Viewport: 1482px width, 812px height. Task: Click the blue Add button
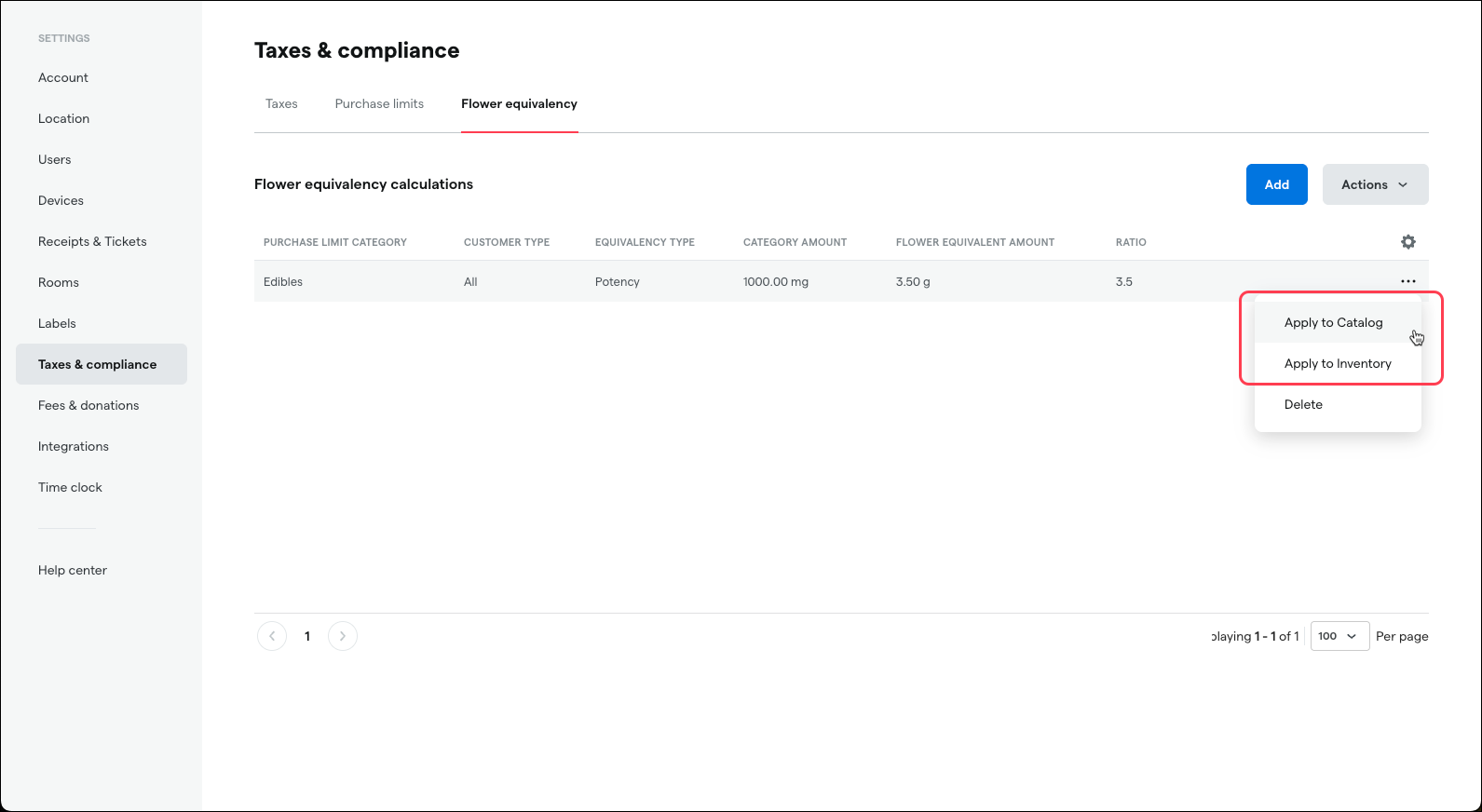[x=1276, y=184]
